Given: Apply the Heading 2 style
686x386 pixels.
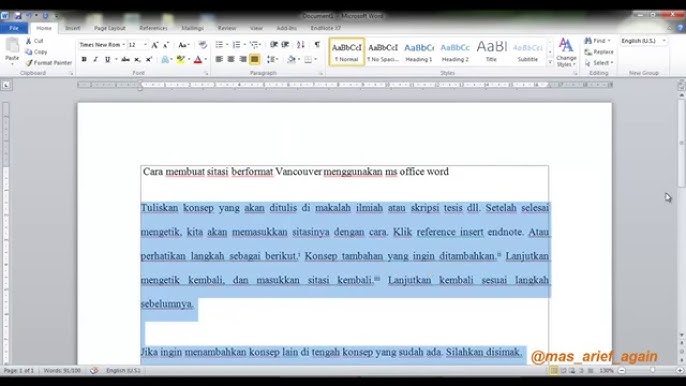Looking at the screenshot, I should tap(455, 52).
